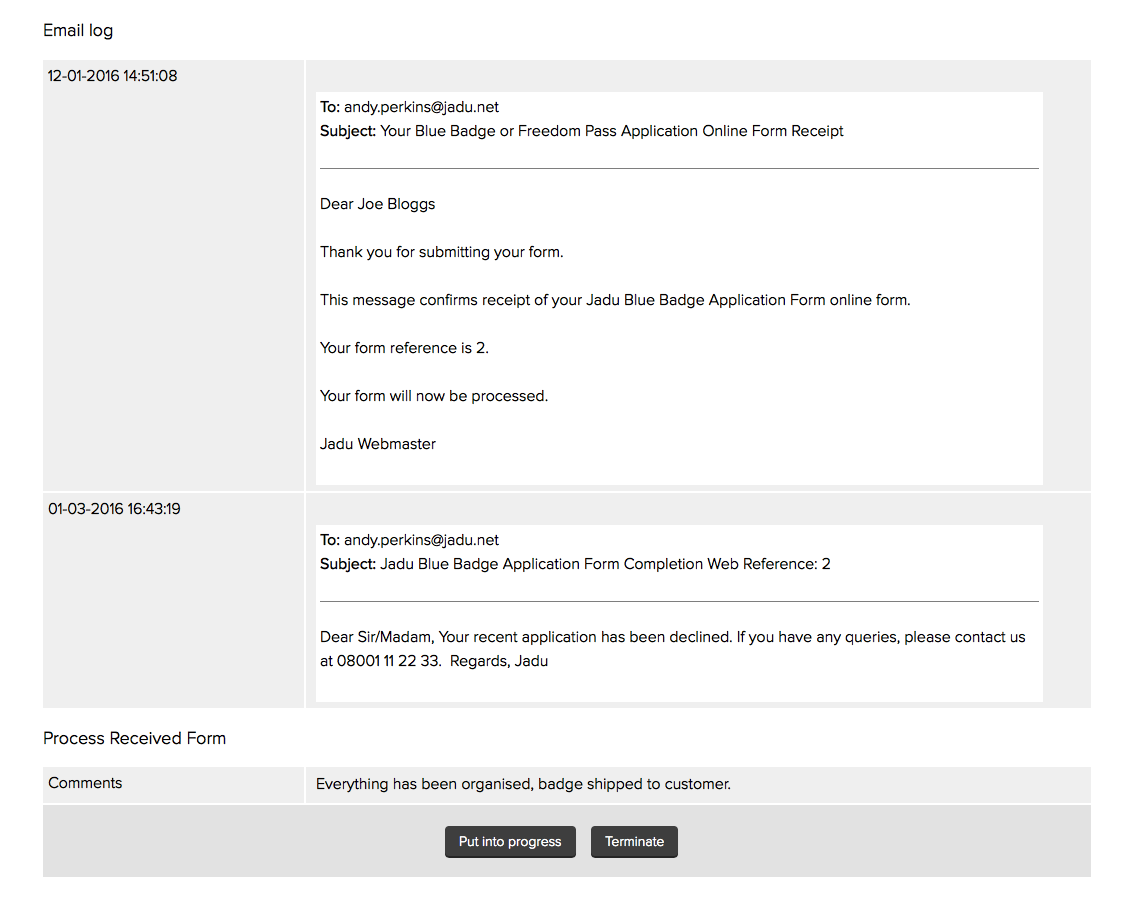Click the Freedom Pass Application receipt subject
The width and height of the screenshot is (1133, 900).
pyautogui.click(x=611, y=131)
